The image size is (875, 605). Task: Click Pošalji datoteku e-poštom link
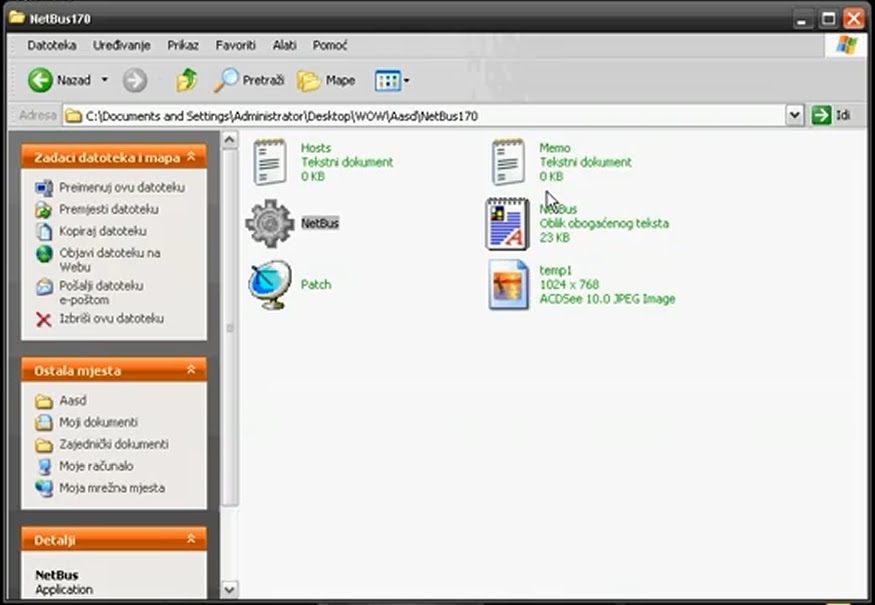click(x=101, y=292)
